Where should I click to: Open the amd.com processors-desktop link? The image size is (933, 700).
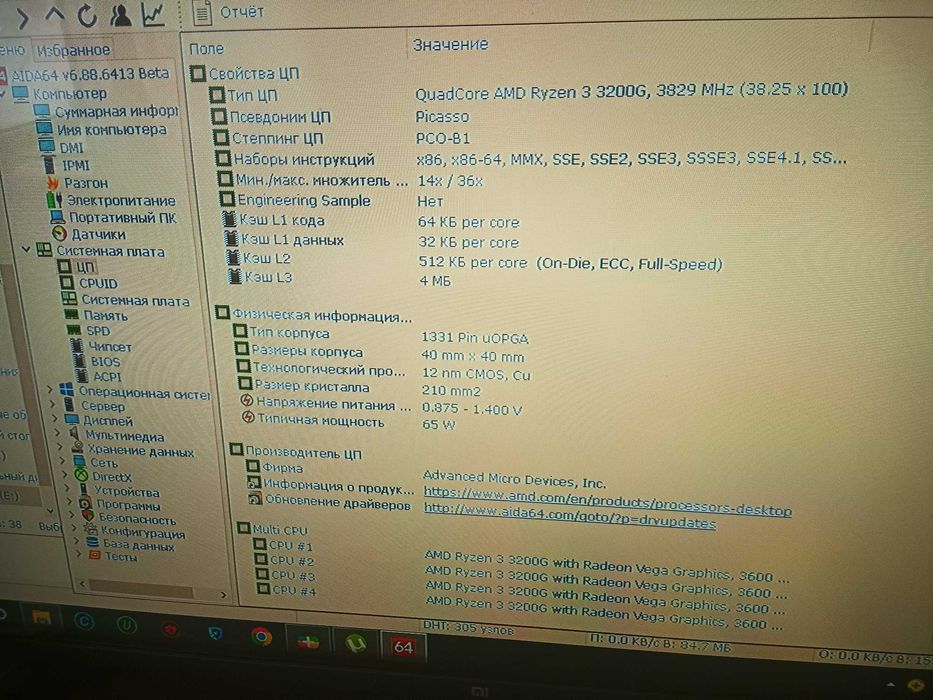pos(608,501)
